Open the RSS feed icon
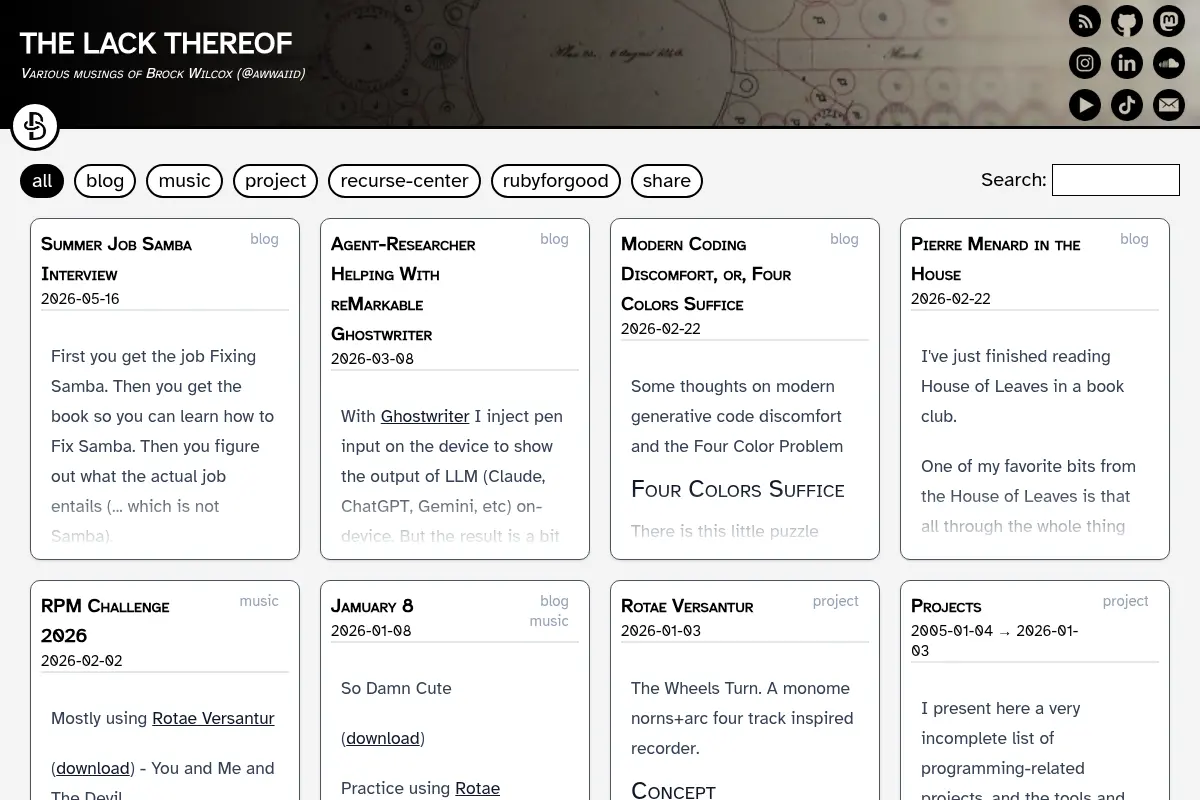The height and width of the screenshot is (800, 1200). (x=1085, y=21)
